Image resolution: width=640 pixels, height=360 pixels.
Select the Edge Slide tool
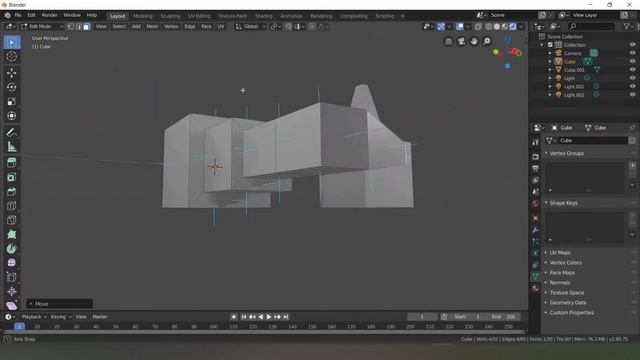[12, 277]
